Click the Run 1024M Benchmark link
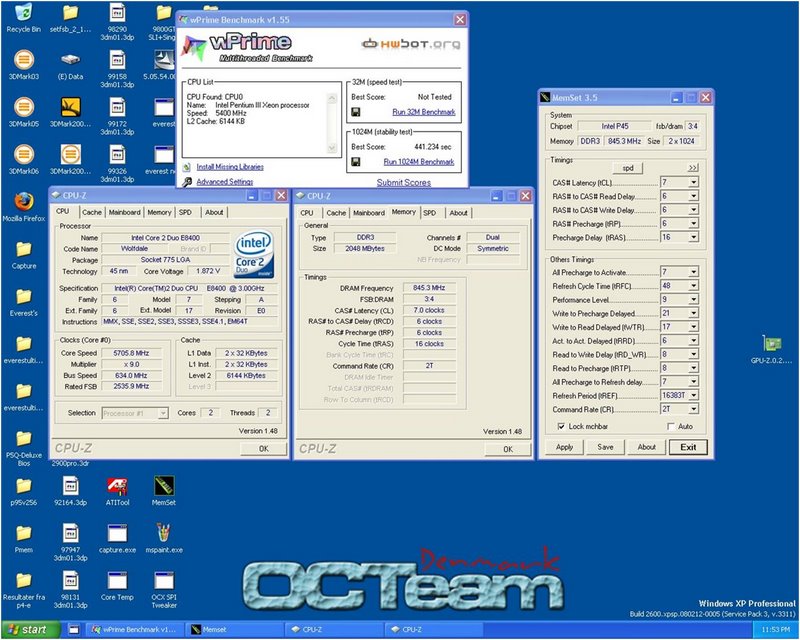800x640 pixels. [418, 162]
